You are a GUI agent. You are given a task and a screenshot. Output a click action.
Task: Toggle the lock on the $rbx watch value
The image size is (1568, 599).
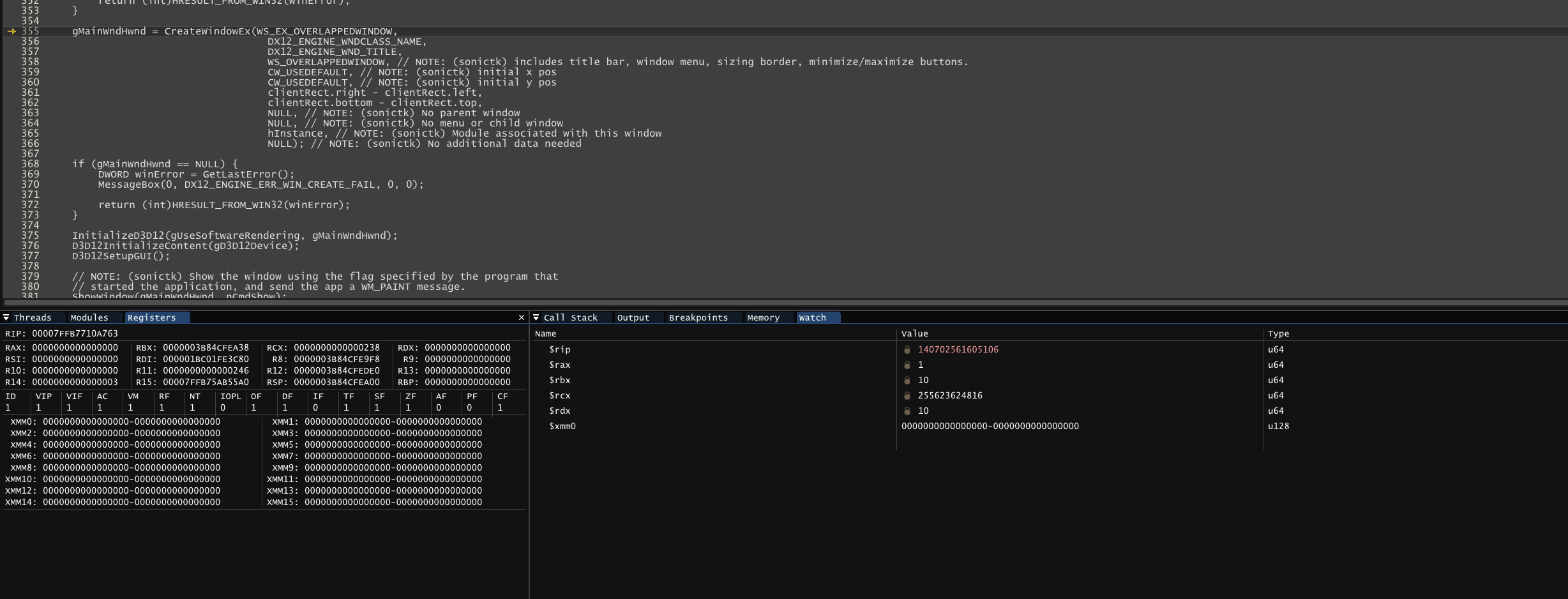(x=907, y=380)
